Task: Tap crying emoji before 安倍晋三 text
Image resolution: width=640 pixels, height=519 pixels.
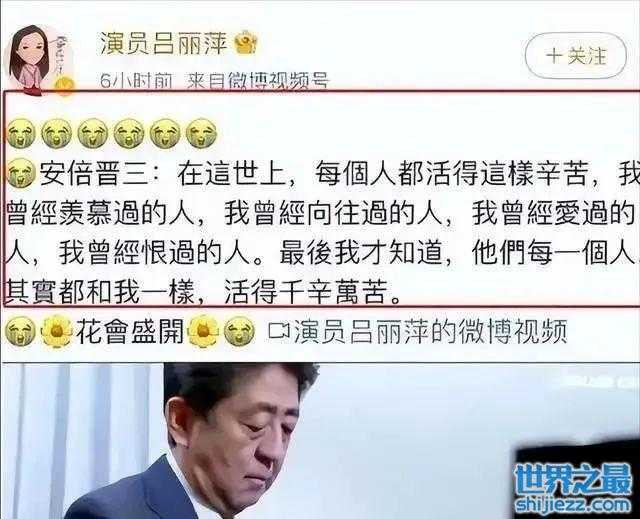Action: 21,173
